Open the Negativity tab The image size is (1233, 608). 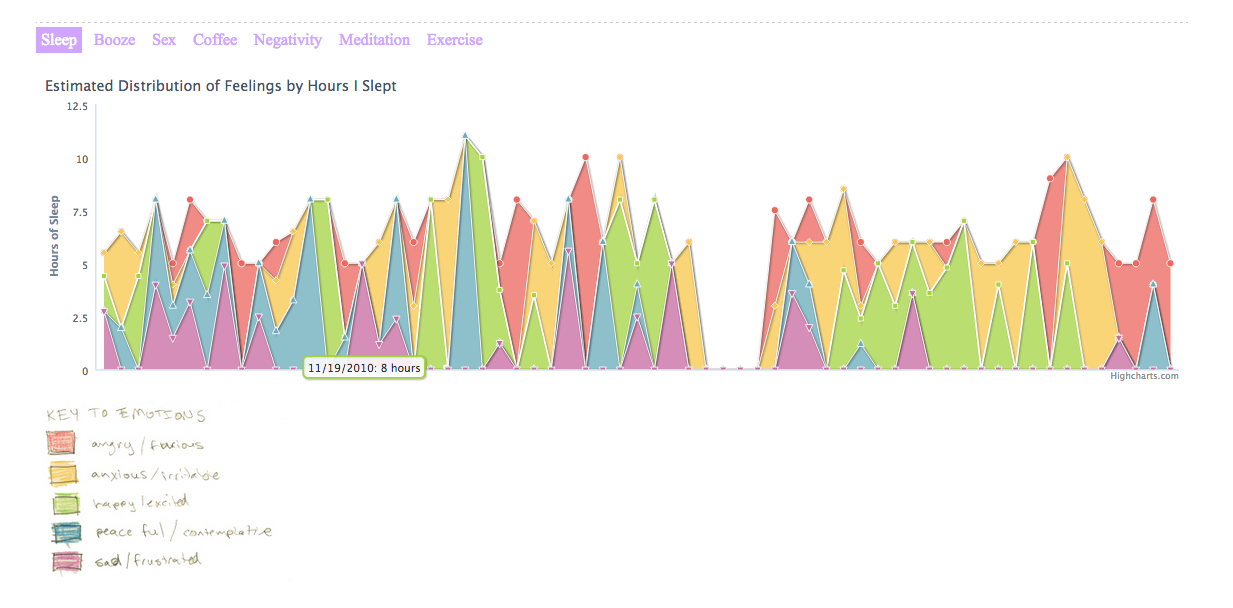pyautogui.click(x=287, y=40)
